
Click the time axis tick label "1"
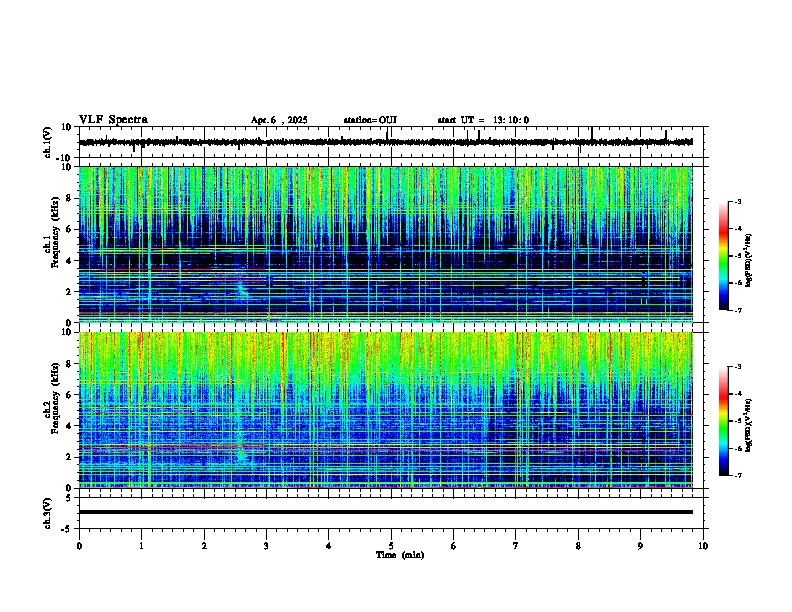[x=141, y=546]
